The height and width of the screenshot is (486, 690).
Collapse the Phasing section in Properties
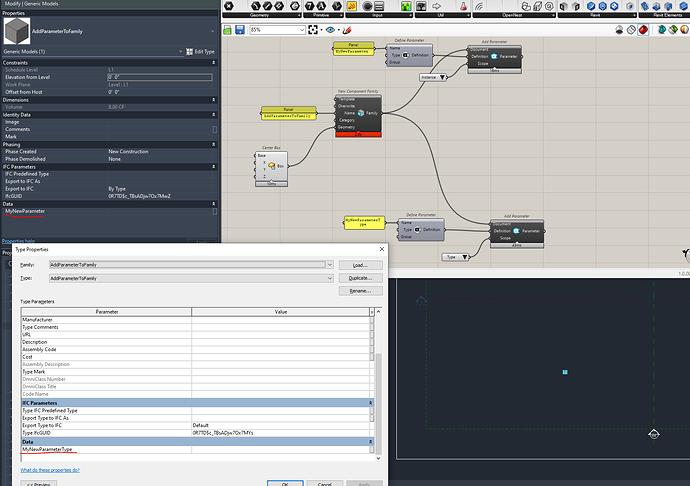[214, 144]
